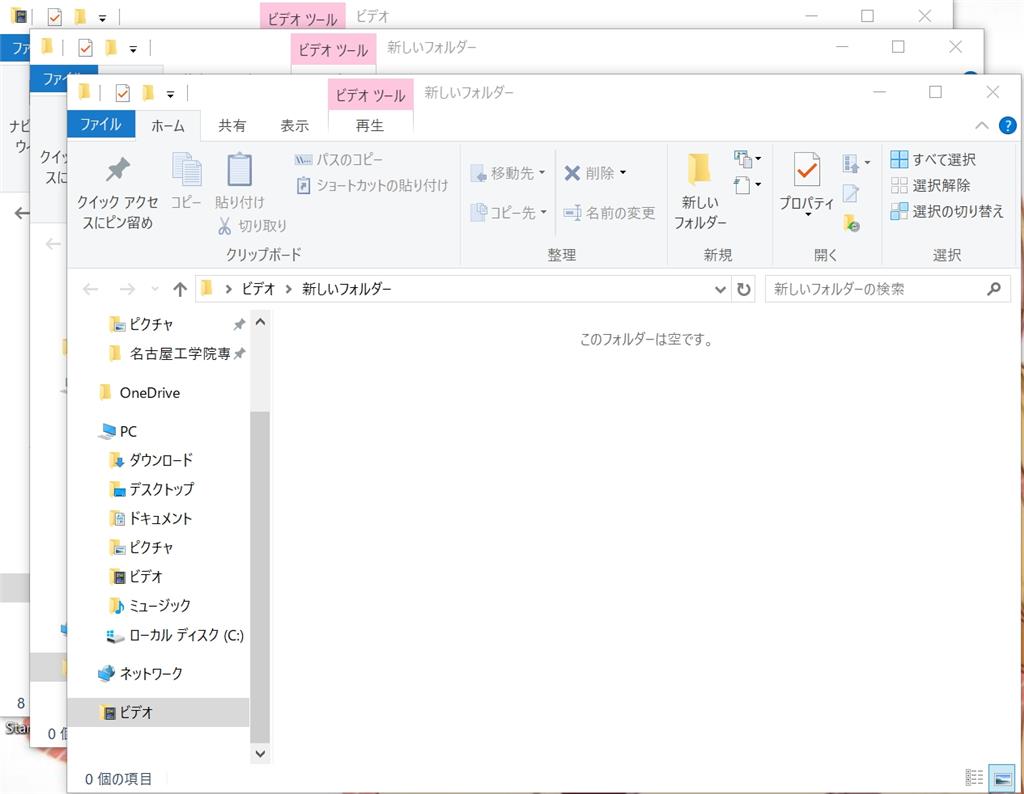Go forward with the right arrow
Viewport: 1024px width, 794px height.
coord(127,289)
